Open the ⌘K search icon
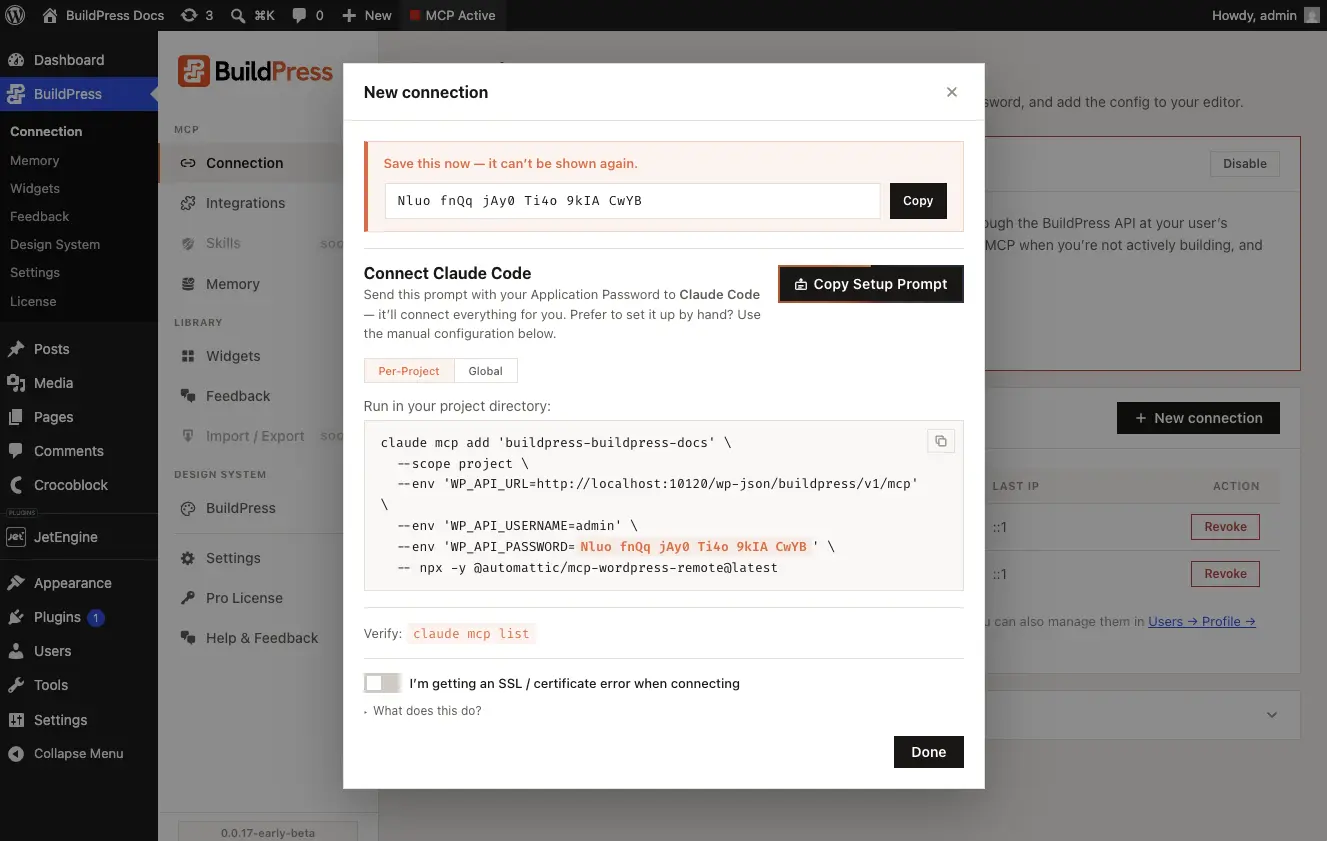 pos(252,15)
